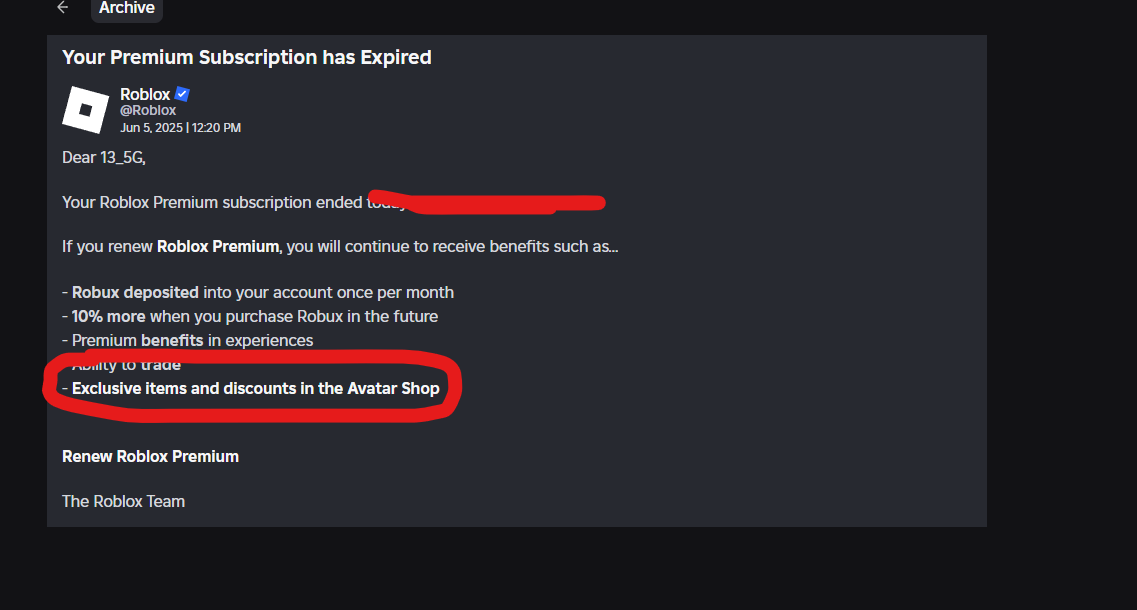Click the Jun 5, 2025 timestamp
This screenshot has width=1137, height=610.
[x=178, y=127]
